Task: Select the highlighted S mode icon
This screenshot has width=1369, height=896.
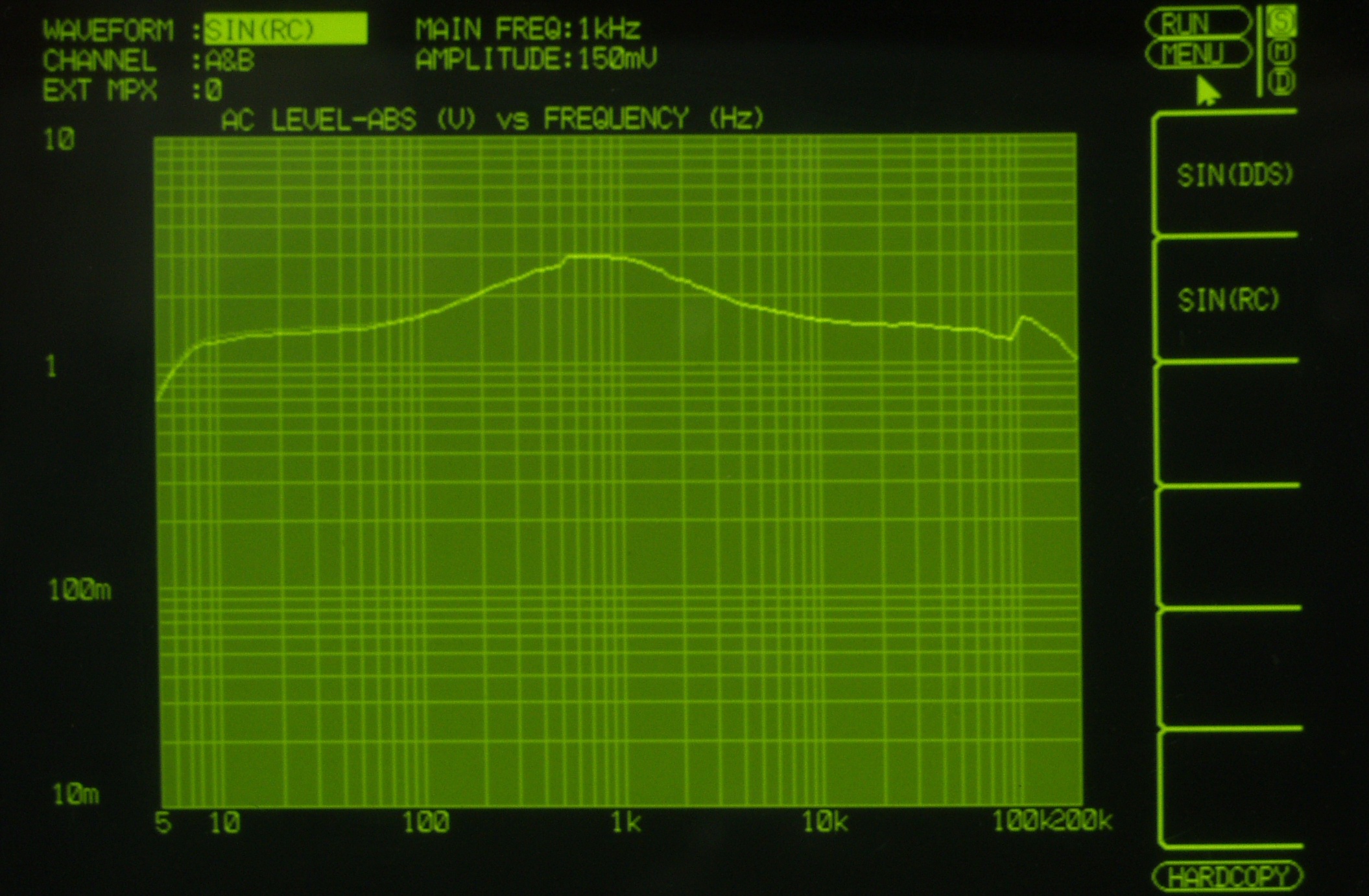Action: (x=1281, y=21)
